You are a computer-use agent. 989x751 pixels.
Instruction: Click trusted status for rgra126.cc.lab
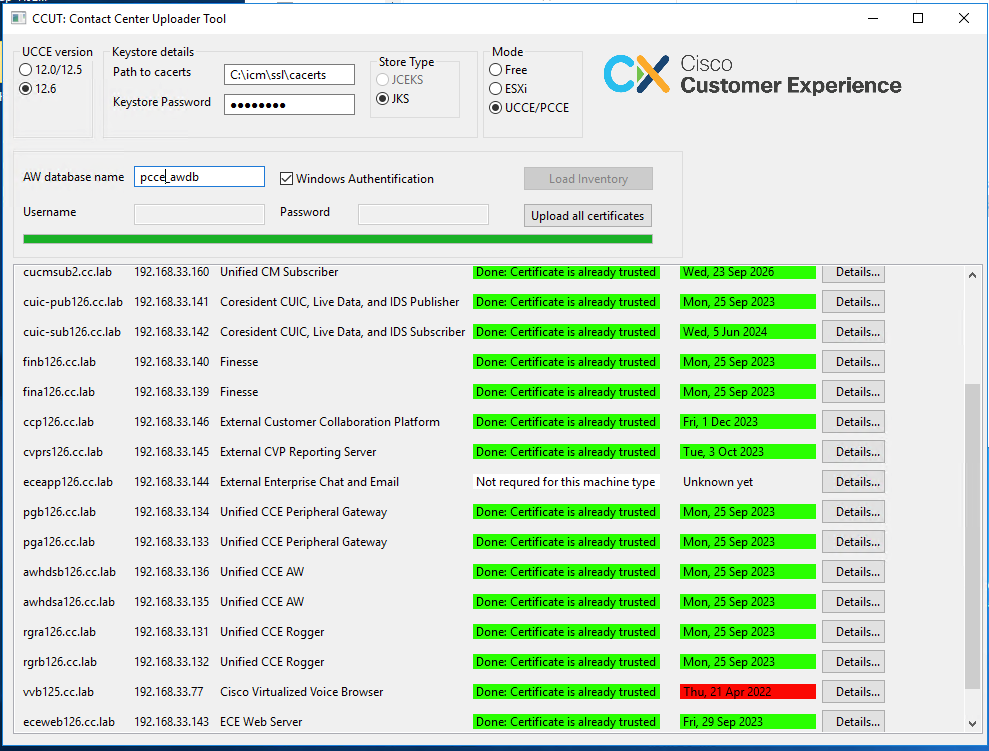point(566,632)
